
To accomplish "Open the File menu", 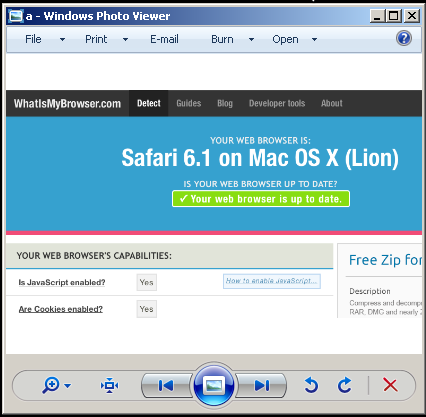I will click(x=33, y=39).
